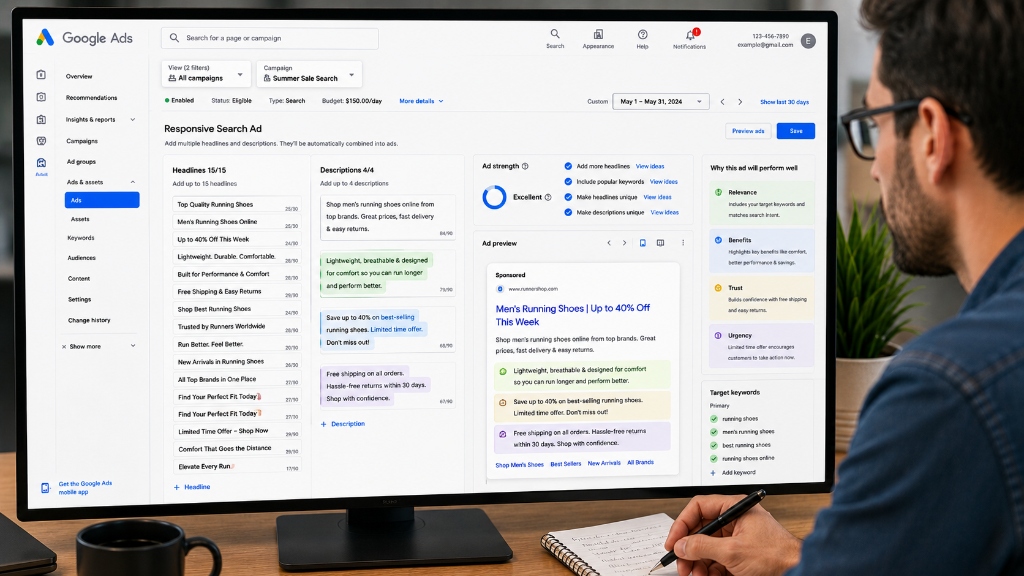Viewport: 1024px width, 576px height.
Task: Toggle the 'Include popular keywords' checkmark
Action: coord(568,182)
